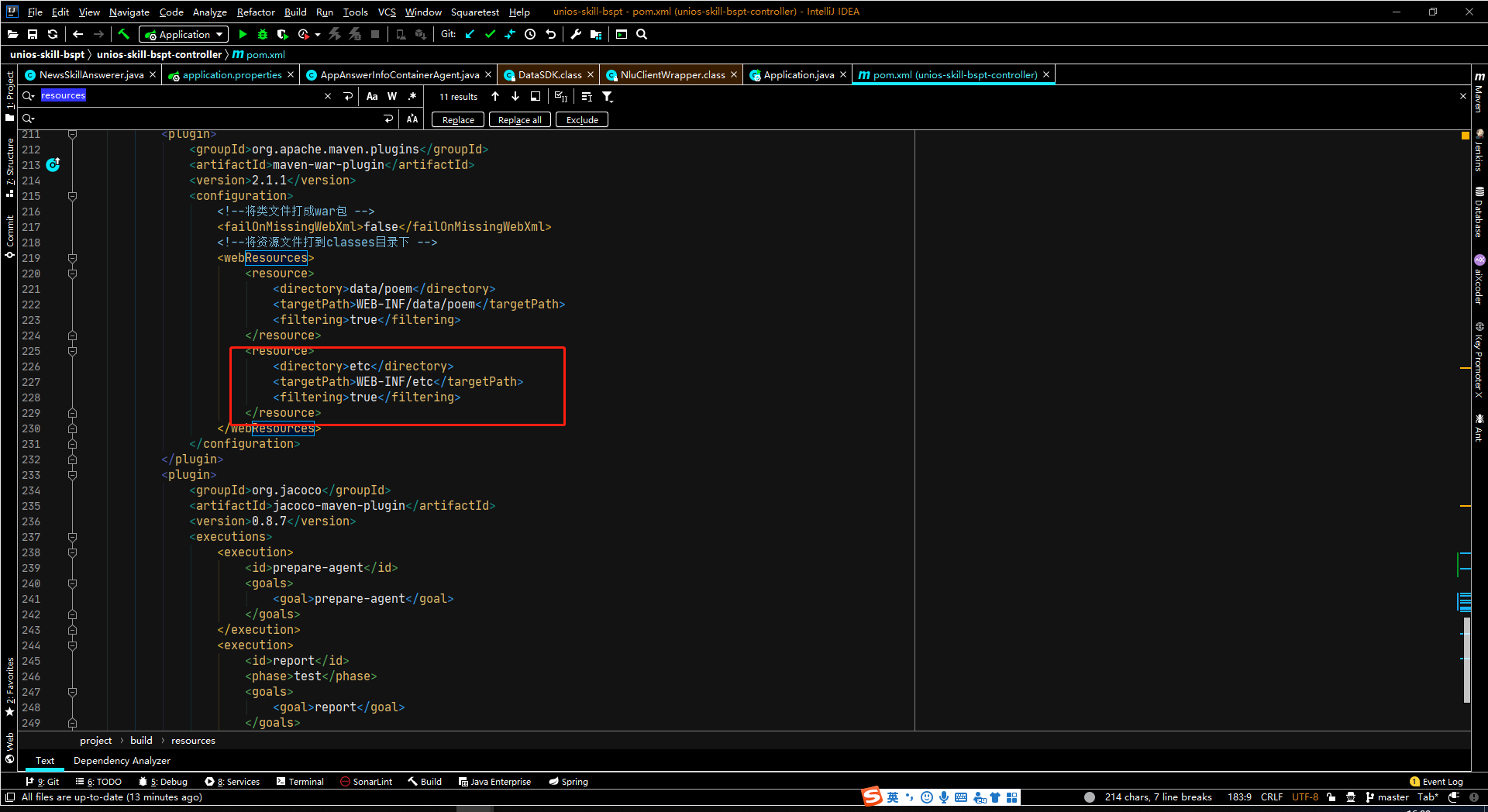Click the Replace all button
This screenshot has width=1488, height=812.
pos(520,119)
